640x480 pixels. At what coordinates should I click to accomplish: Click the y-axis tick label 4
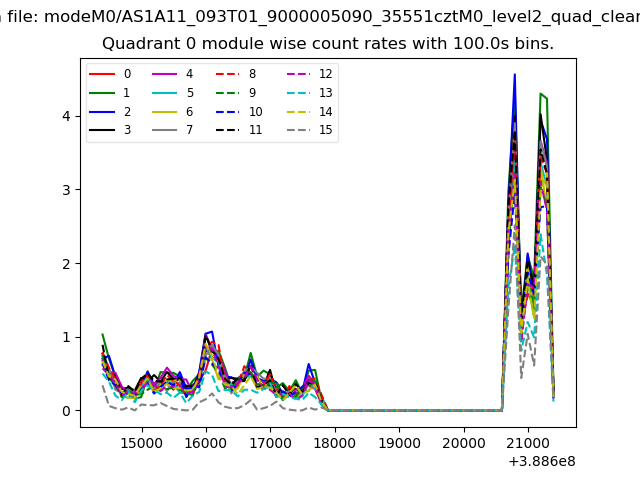coord(67,116)
